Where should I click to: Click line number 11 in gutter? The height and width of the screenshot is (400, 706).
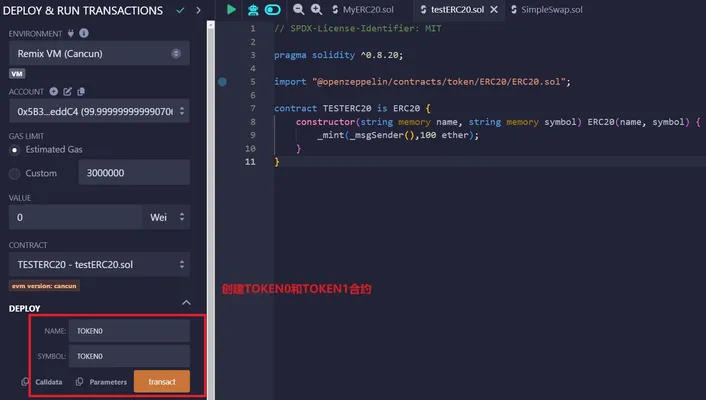[250, 162]
